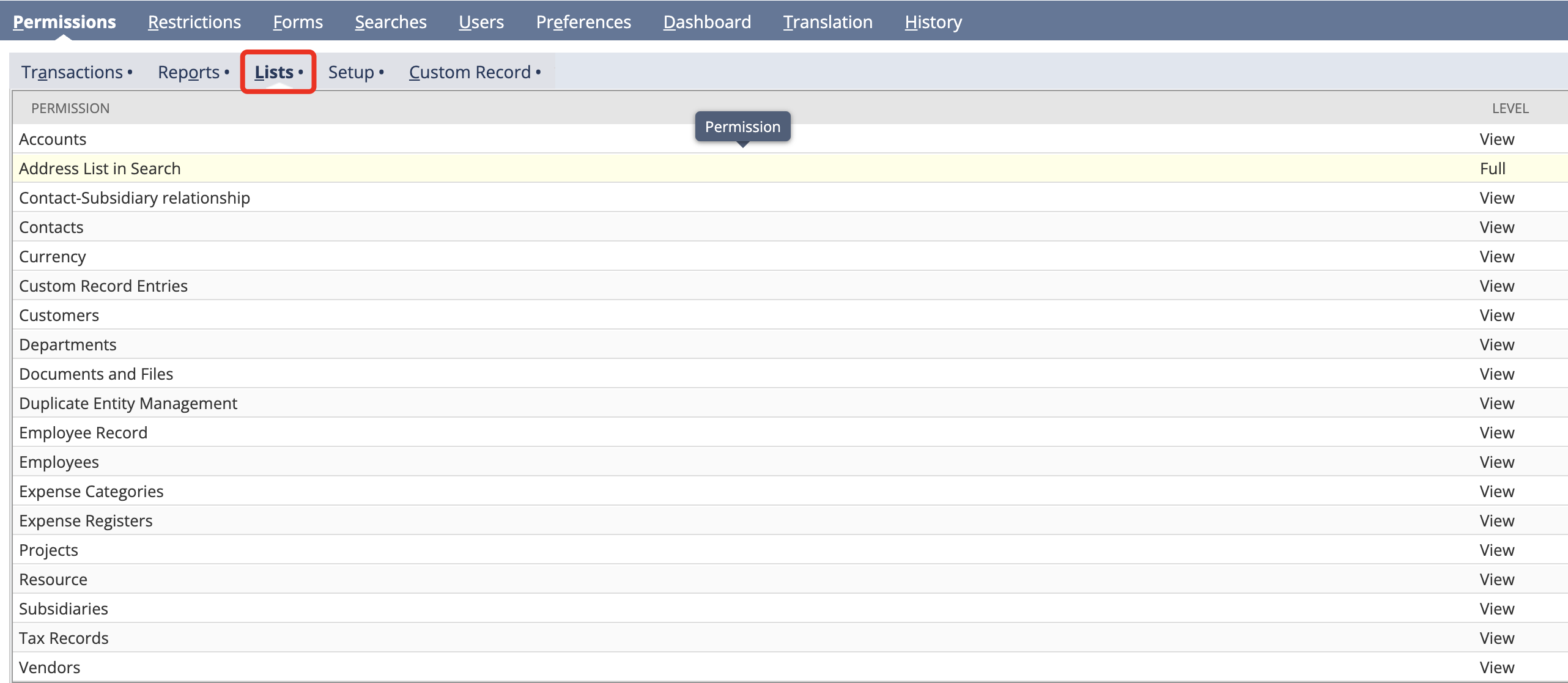Open the Restrictions tab
This screenshot has height=683, width=1568.
click(x=194, y=22)
